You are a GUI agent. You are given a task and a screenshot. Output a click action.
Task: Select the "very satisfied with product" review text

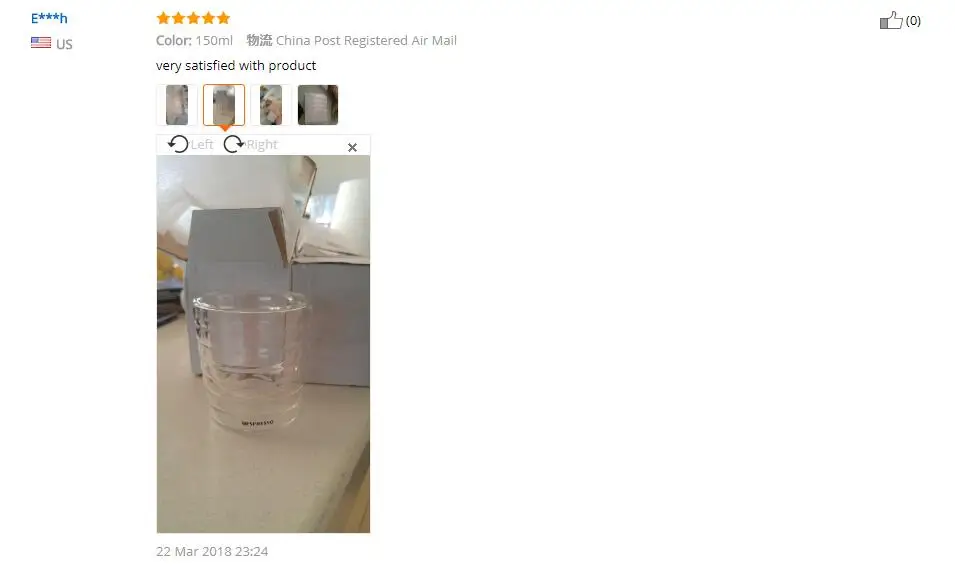[236, 65]
